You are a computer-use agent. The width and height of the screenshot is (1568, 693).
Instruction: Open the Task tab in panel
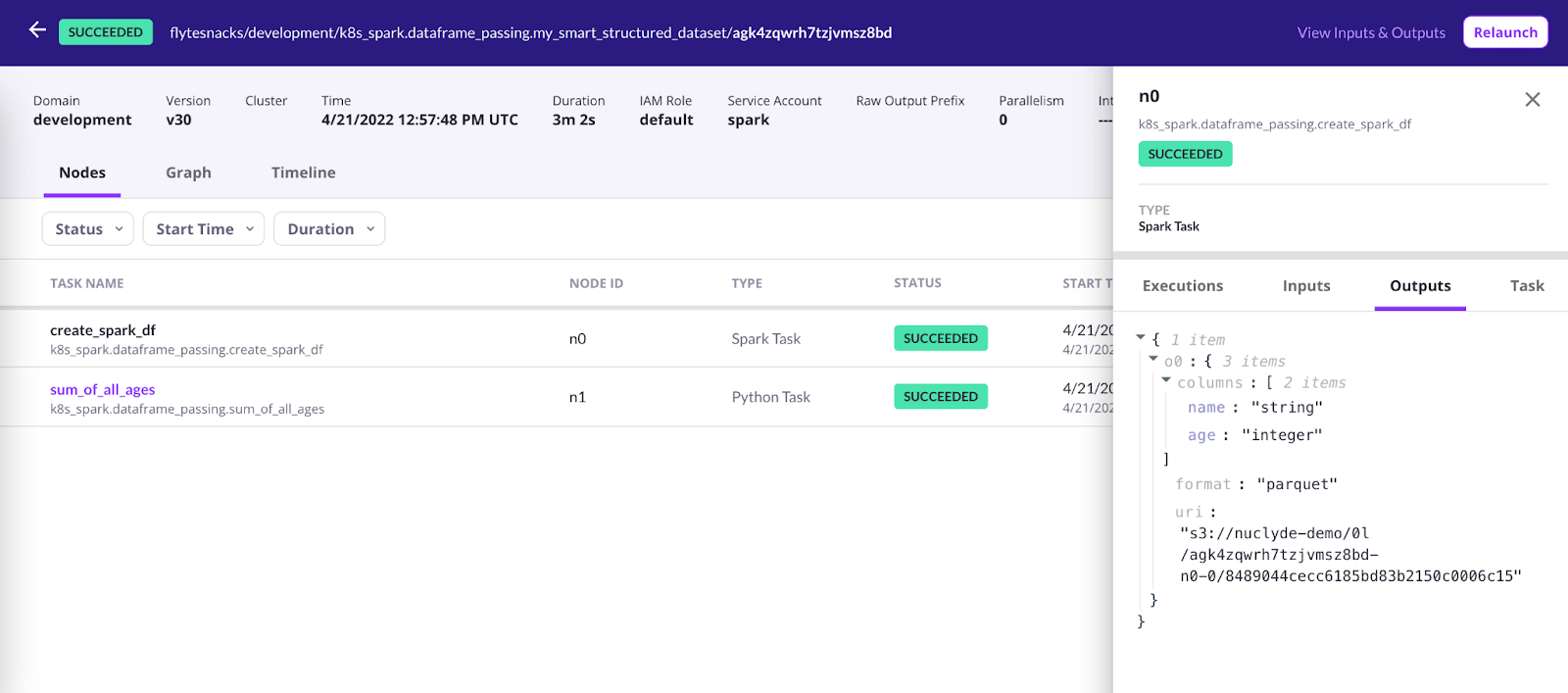(x=1527, y=286)
